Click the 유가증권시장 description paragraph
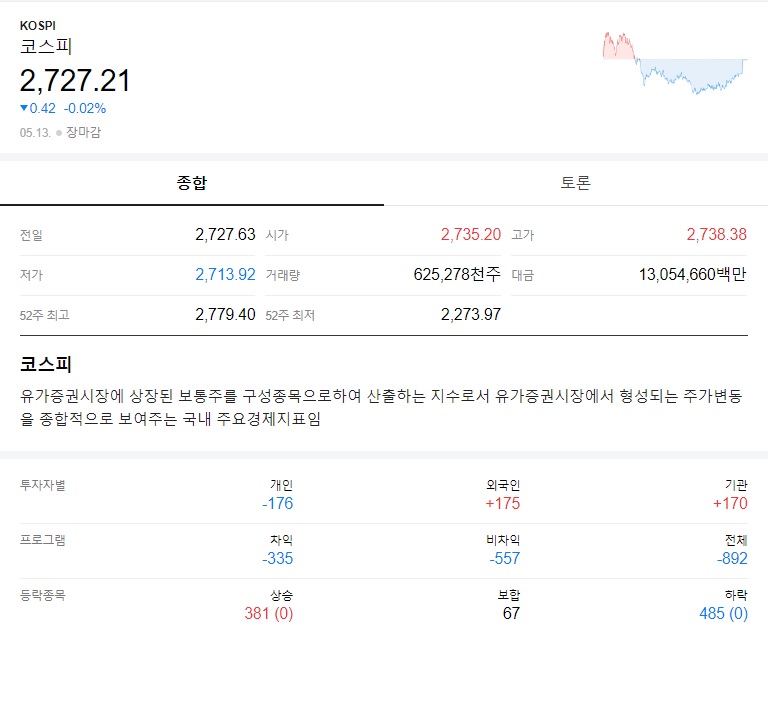This screenshot has height=722, width=768. 382,407
